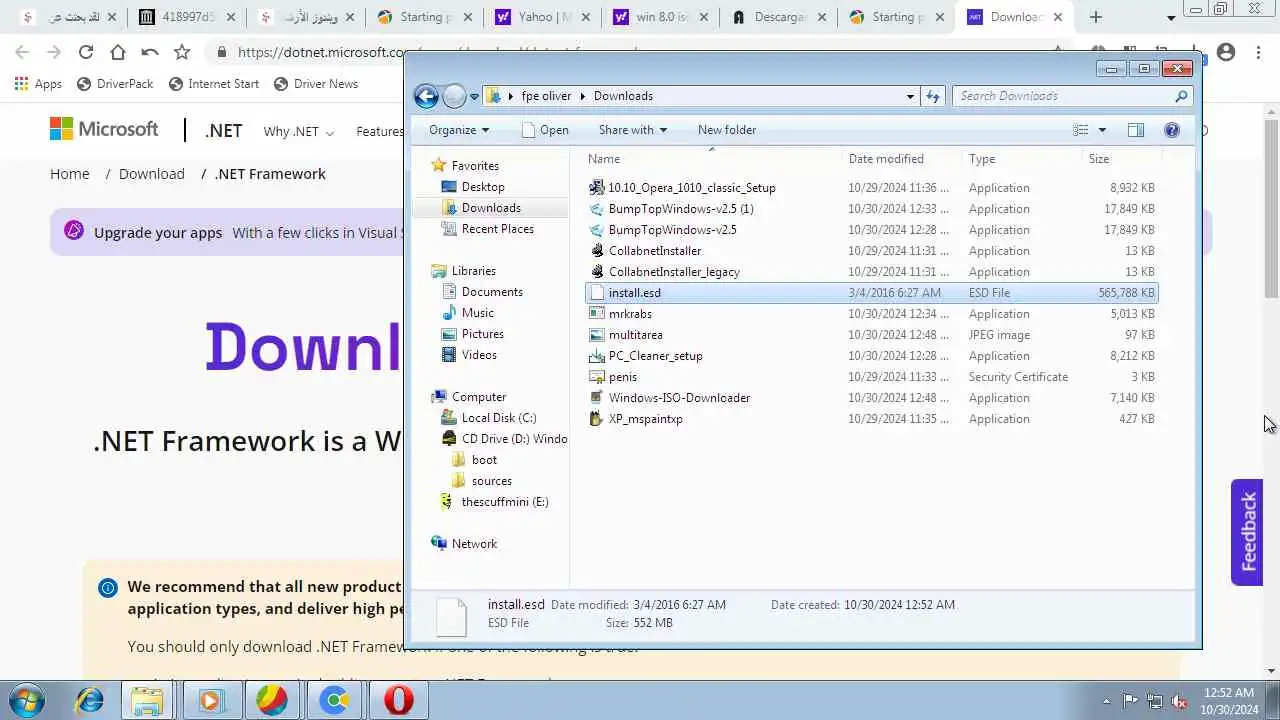Image resolution: width=1280 pixels, height=720 pixels.
Task: Click the Open toolbar button
Action: (545, 130)
